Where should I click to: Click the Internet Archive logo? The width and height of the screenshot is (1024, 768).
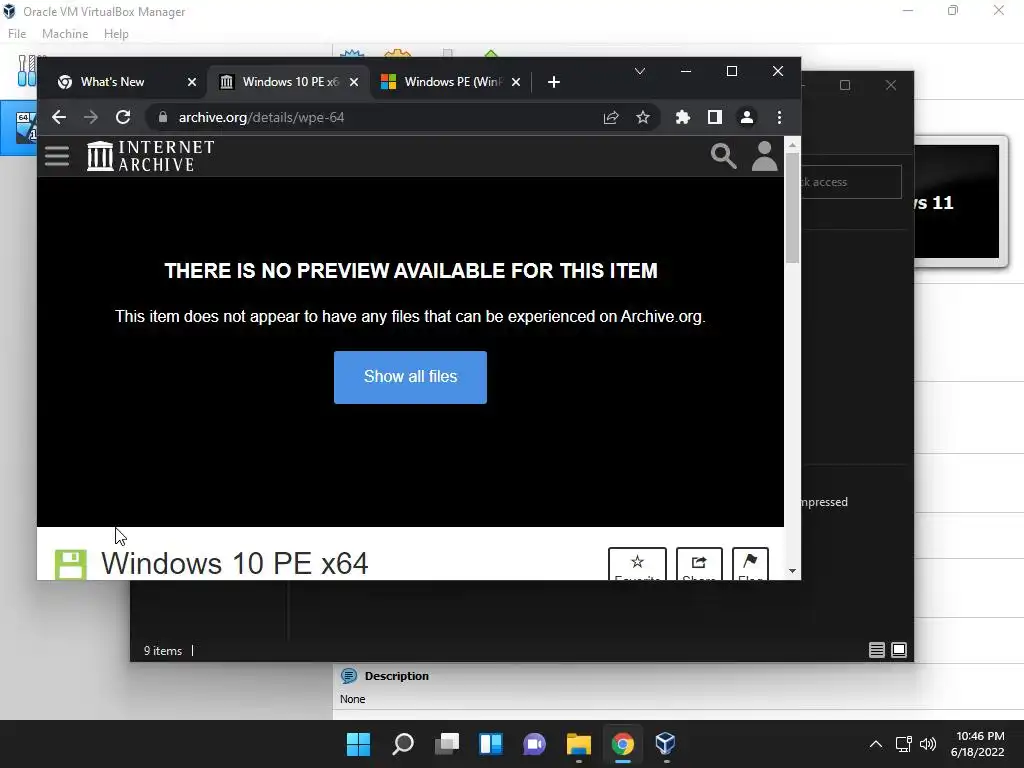(x=151, y=155)
